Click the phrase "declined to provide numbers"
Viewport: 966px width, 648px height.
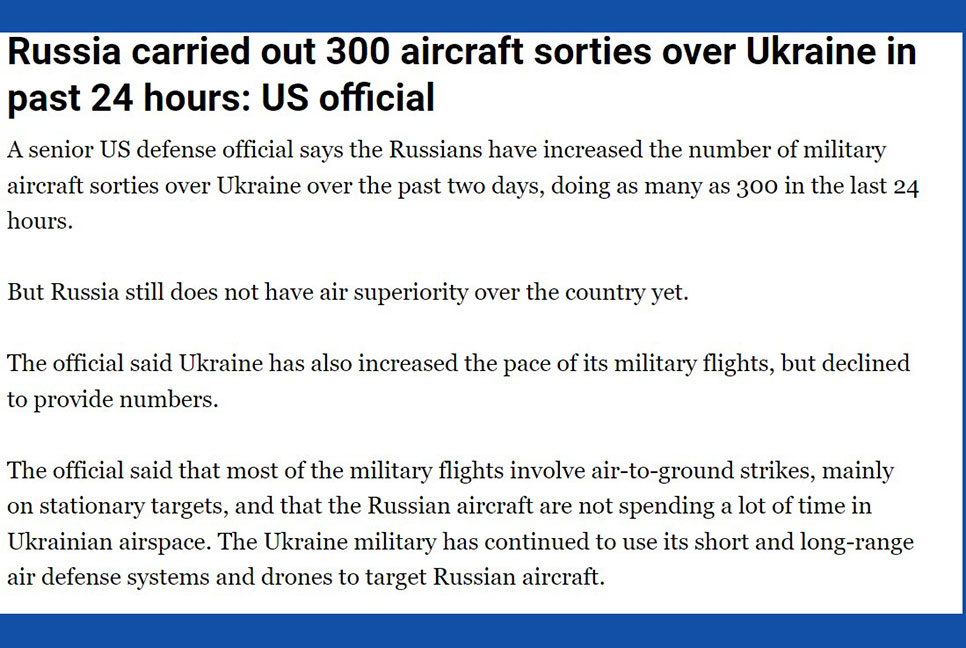[458, 381]
